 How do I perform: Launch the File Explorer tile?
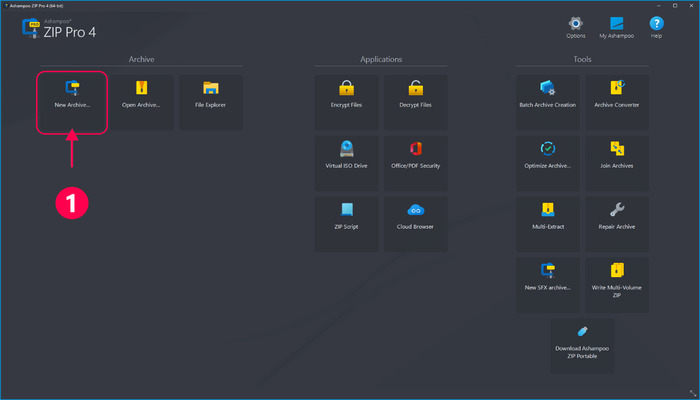pyautogui.click(x=211, y=102)
